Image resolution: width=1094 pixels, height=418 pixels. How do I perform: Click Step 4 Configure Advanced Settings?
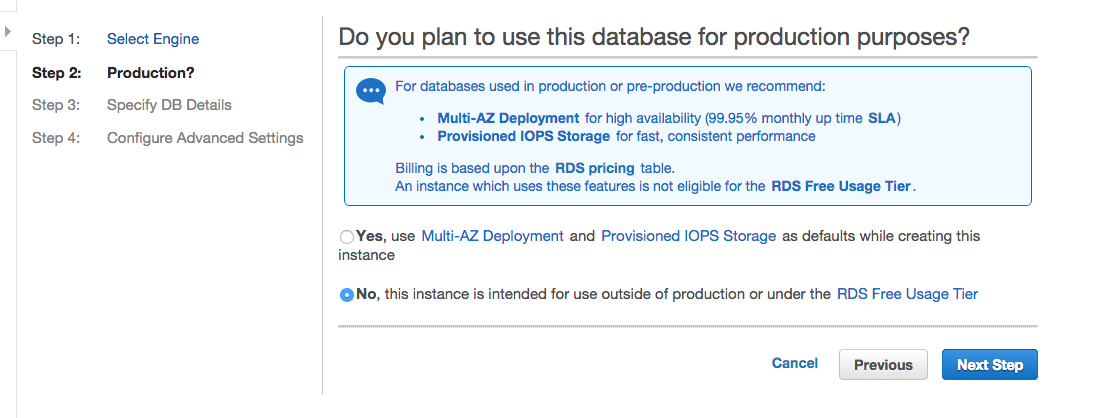click(x=205, y=137)
